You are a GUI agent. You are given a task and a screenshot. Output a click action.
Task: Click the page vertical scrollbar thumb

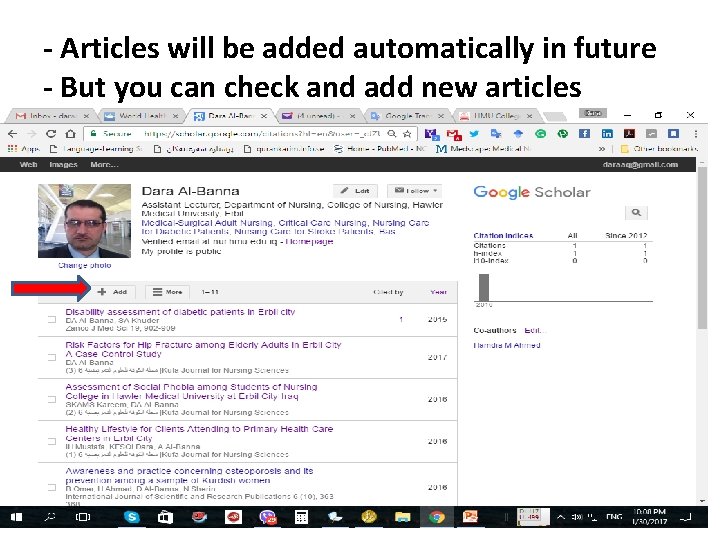[702, 248]
